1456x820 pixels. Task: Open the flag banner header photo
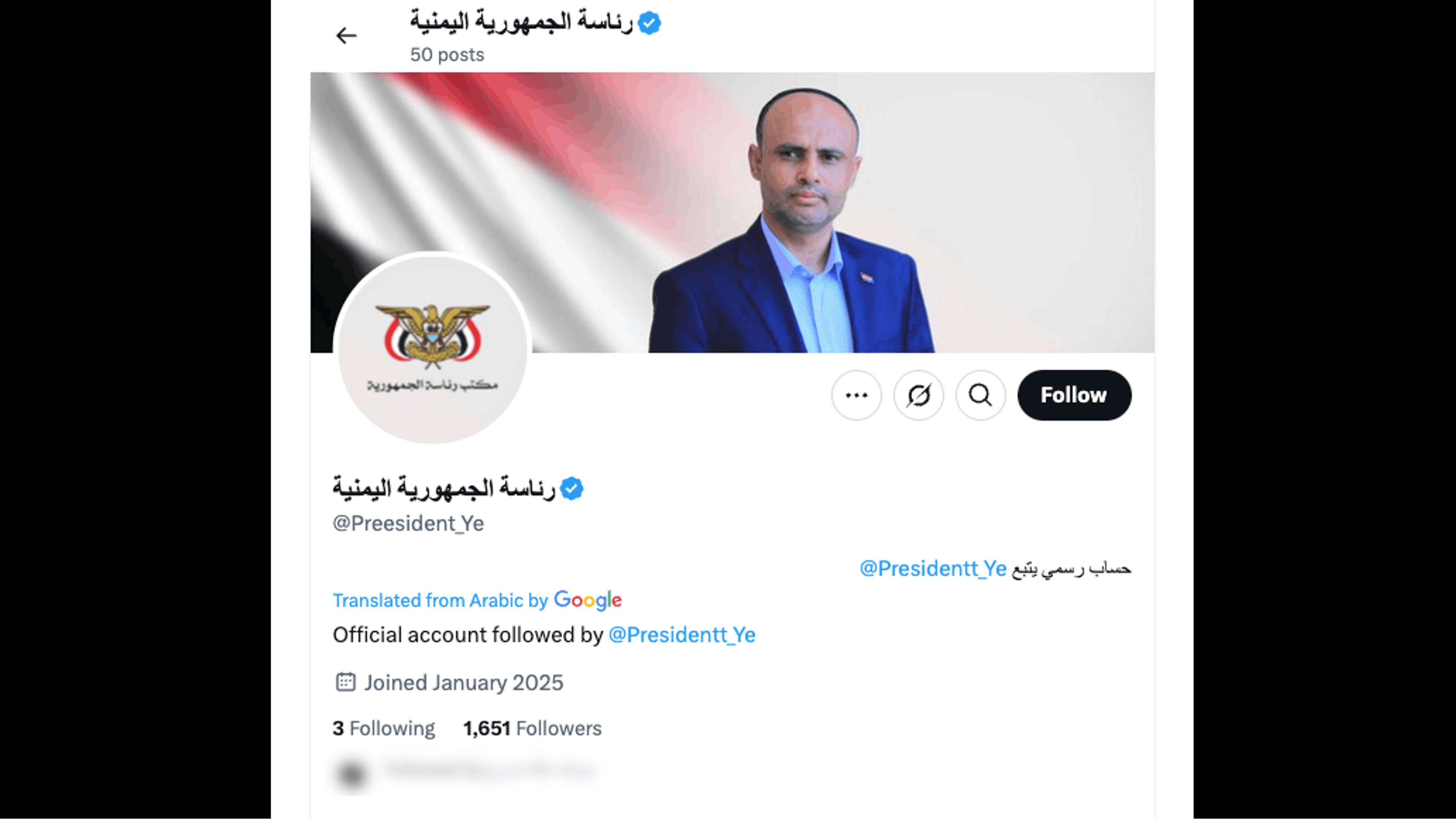(x=732, y=213)
